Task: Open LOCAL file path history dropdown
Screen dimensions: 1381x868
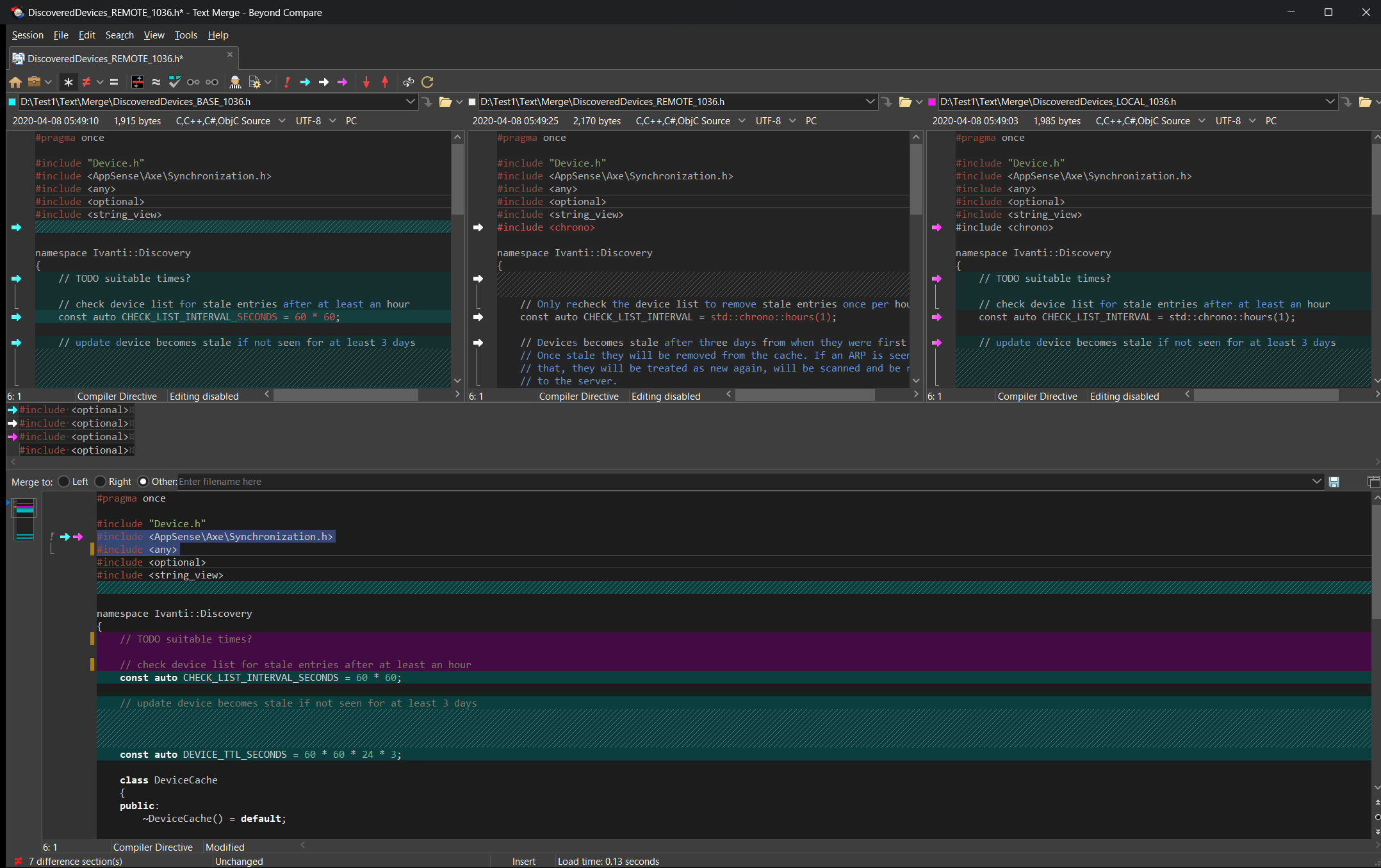Action: tap(1330, 102)
